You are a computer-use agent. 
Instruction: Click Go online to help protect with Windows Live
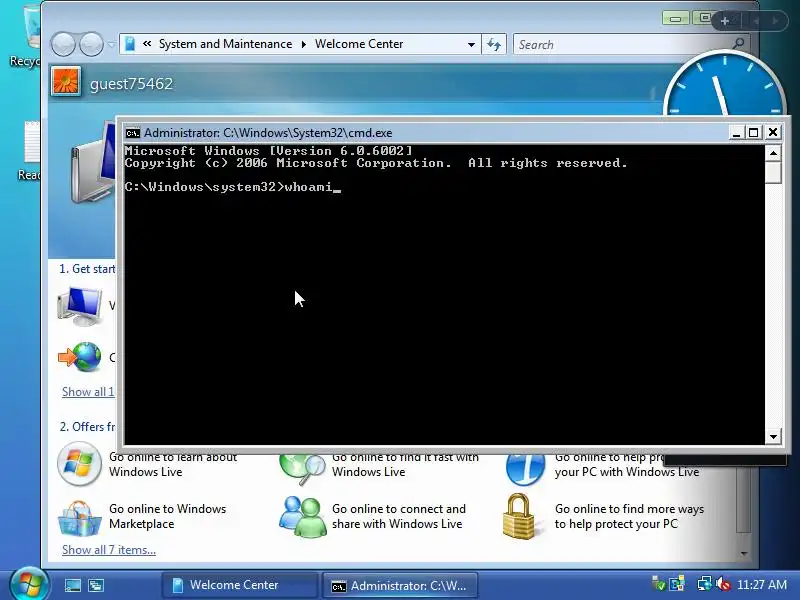pos(627,465)
